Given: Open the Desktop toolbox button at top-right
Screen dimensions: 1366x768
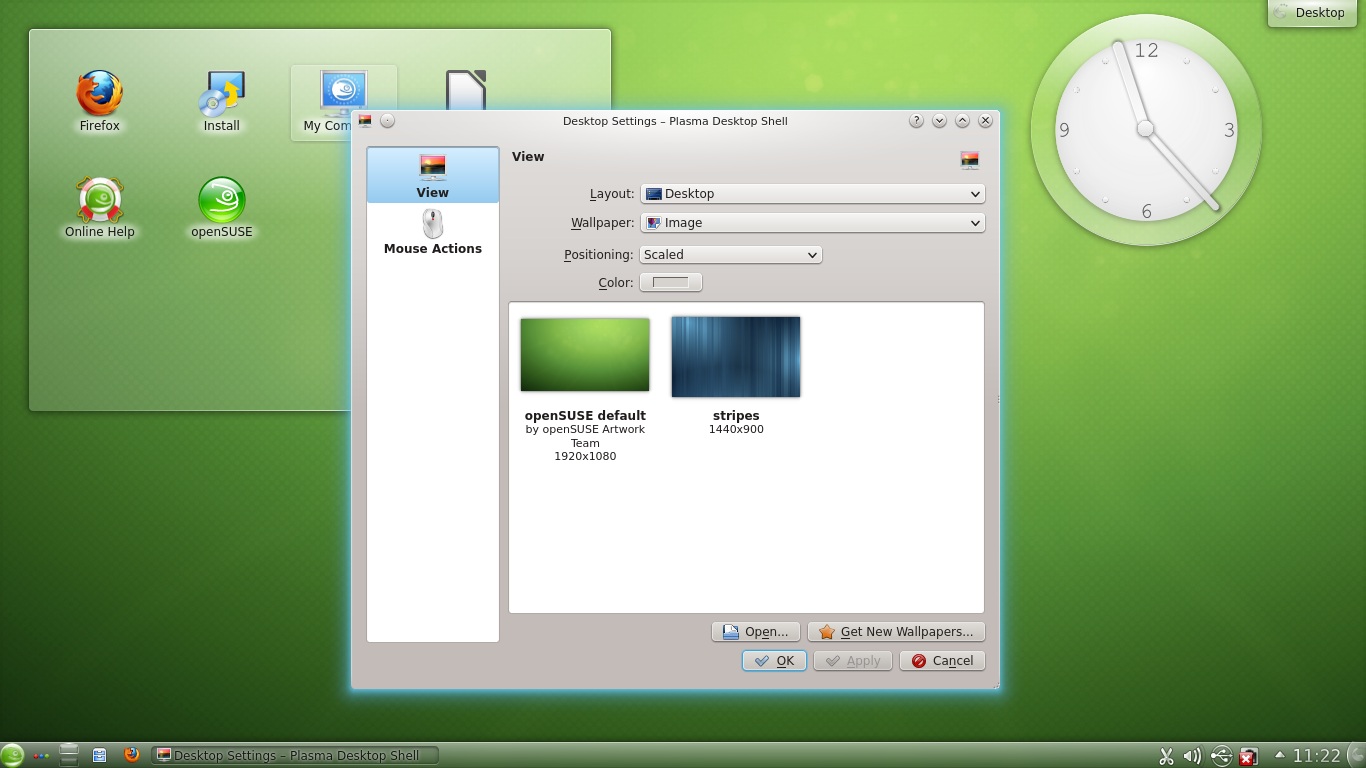Looking at the screenshot, I should point(1310,13).
